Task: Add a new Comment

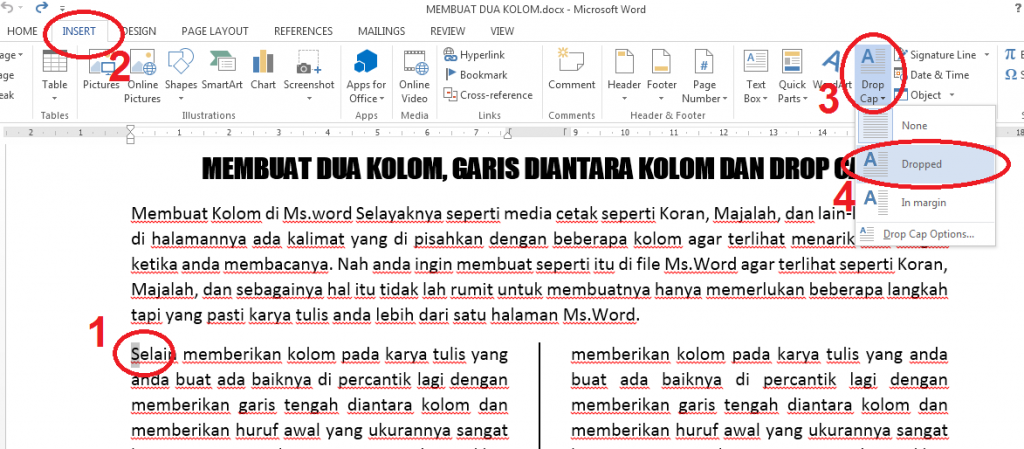Action: [x=571, y=70]
